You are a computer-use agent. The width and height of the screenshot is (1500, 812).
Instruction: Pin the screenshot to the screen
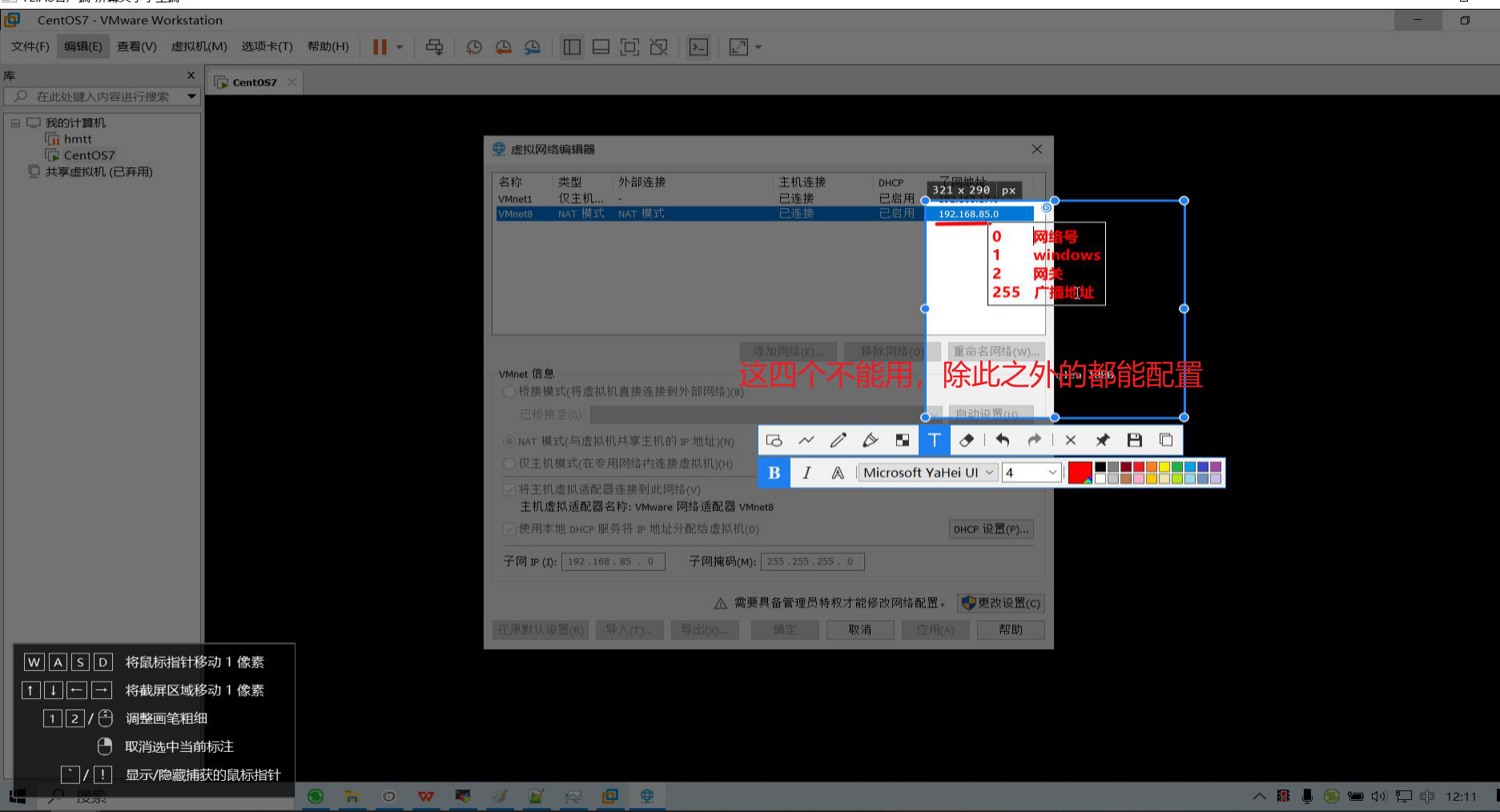1103,440
